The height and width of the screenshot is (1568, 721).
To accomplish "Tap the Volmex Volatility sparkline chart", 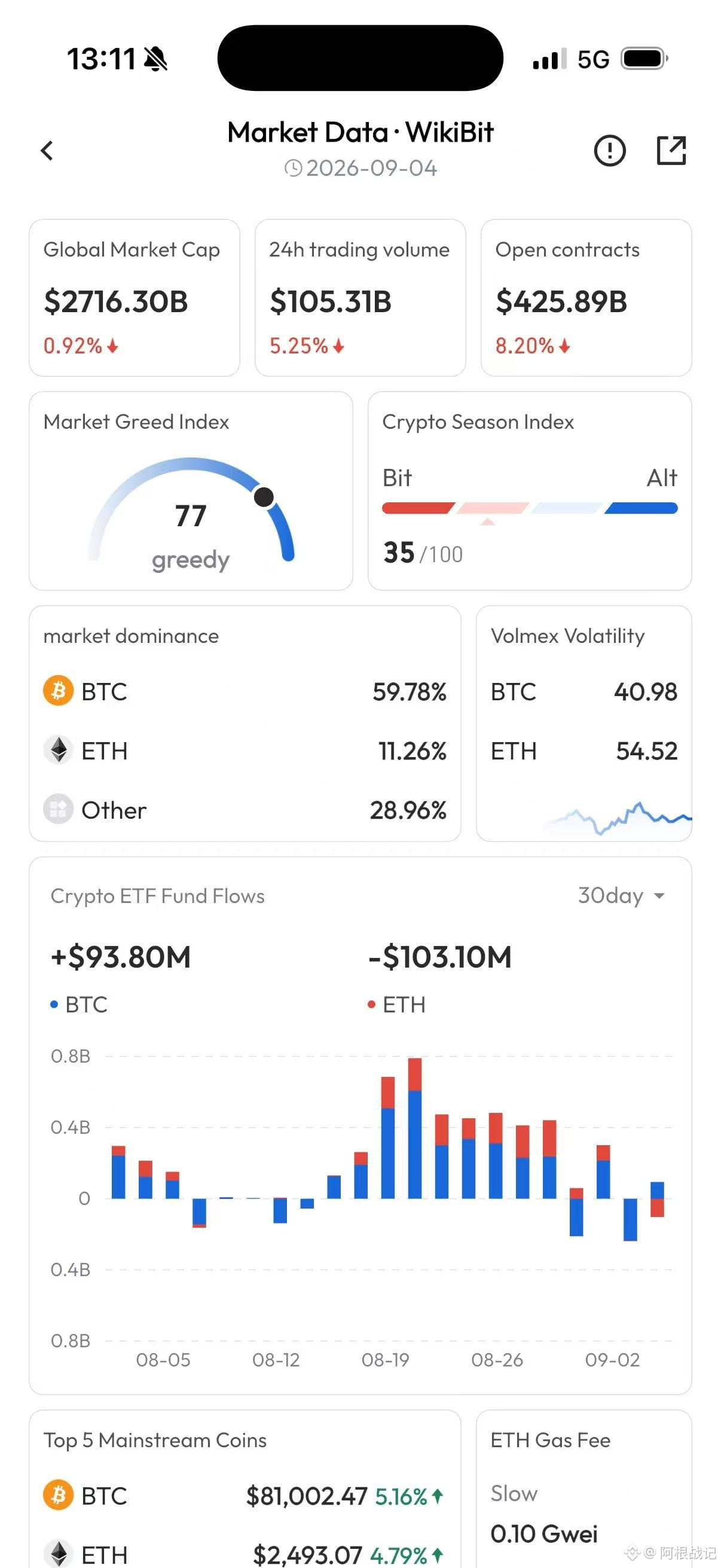I will (x=618, y=819).
